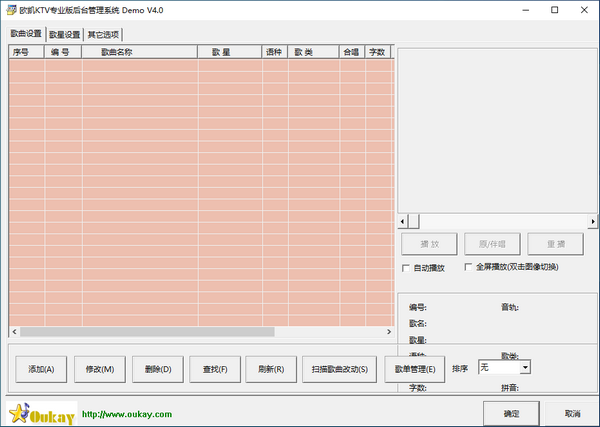Image resolution: width=600 pixels, height=427 pixels.
Task: Toggle the 全屏播放 checkbox
Action: coord(467,268)
